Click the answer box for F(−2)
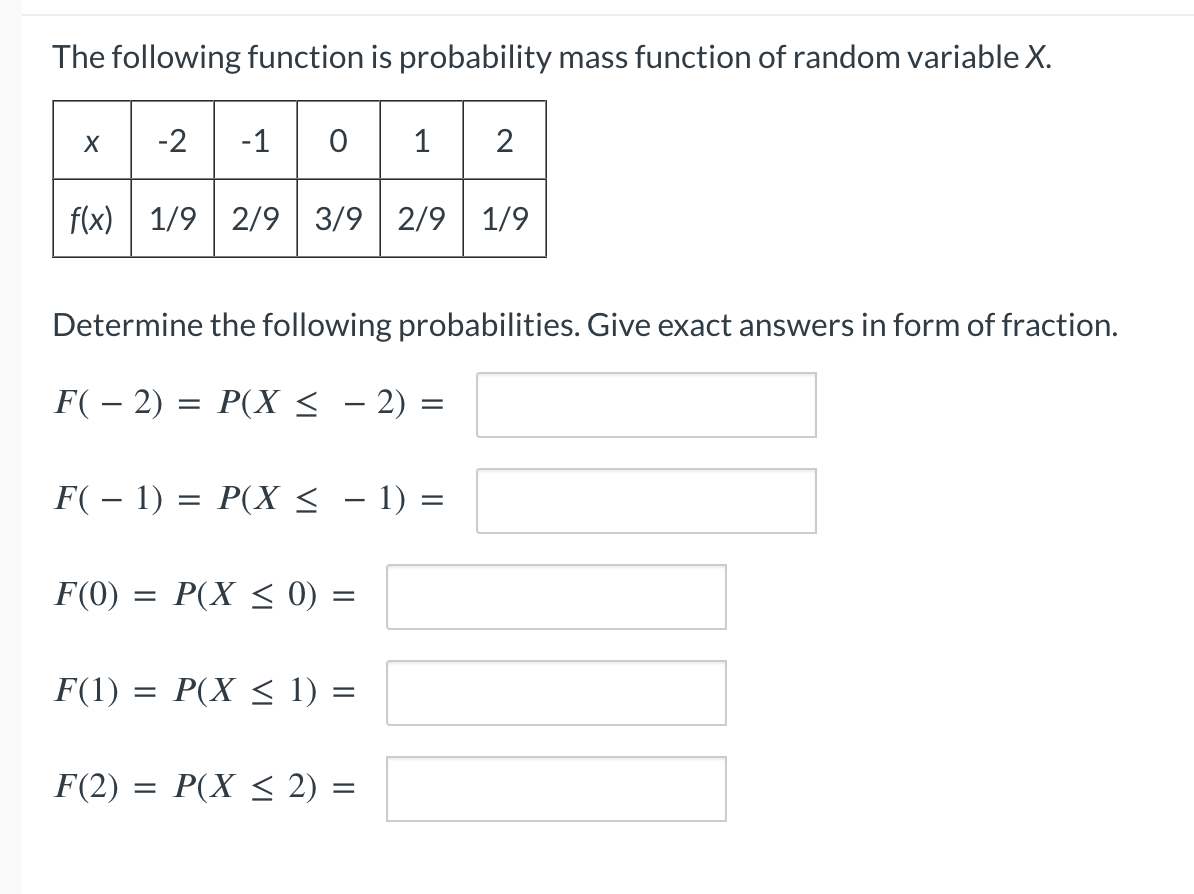This screenshot has width=1194, height=894. tap(646, 404)
